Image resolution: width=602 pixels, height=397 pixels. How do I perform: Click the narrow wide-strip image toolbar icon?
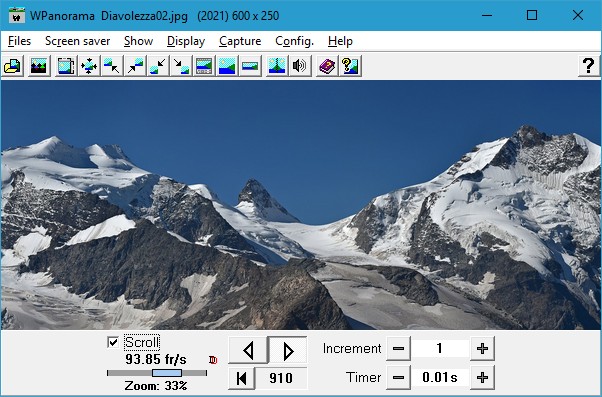pos(250,66)
